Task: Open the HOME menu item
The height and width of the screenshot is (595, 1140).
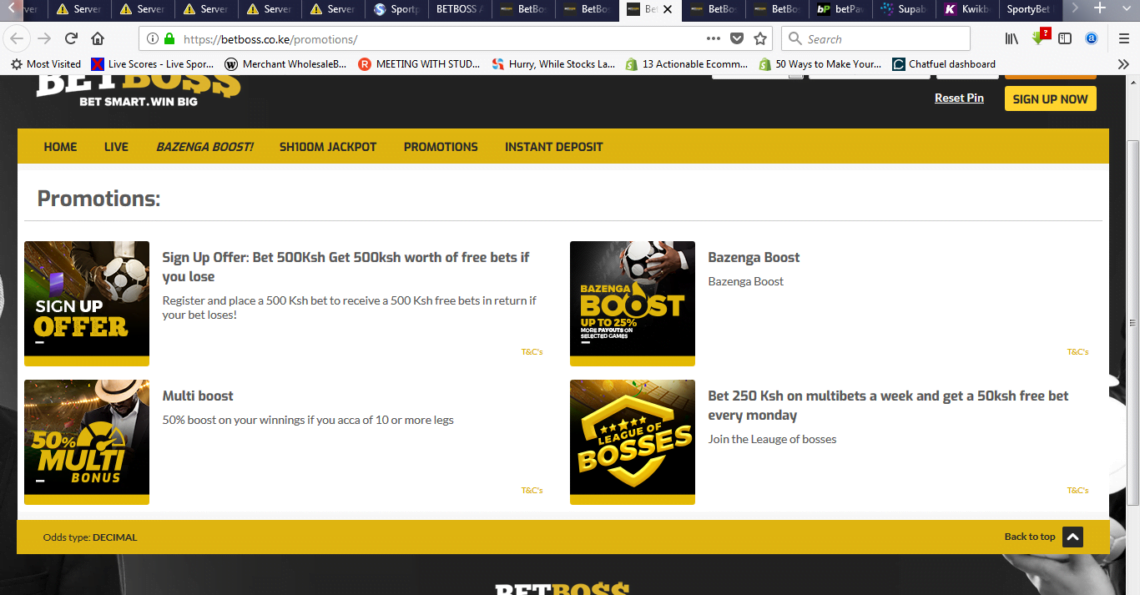Action: [60, 147]
